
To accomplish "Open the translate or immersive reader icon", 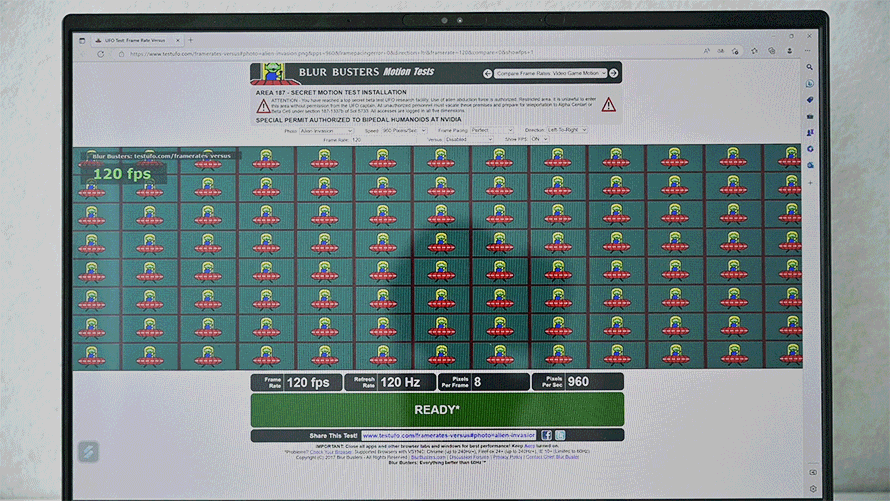I will click(x=720, y=51).
